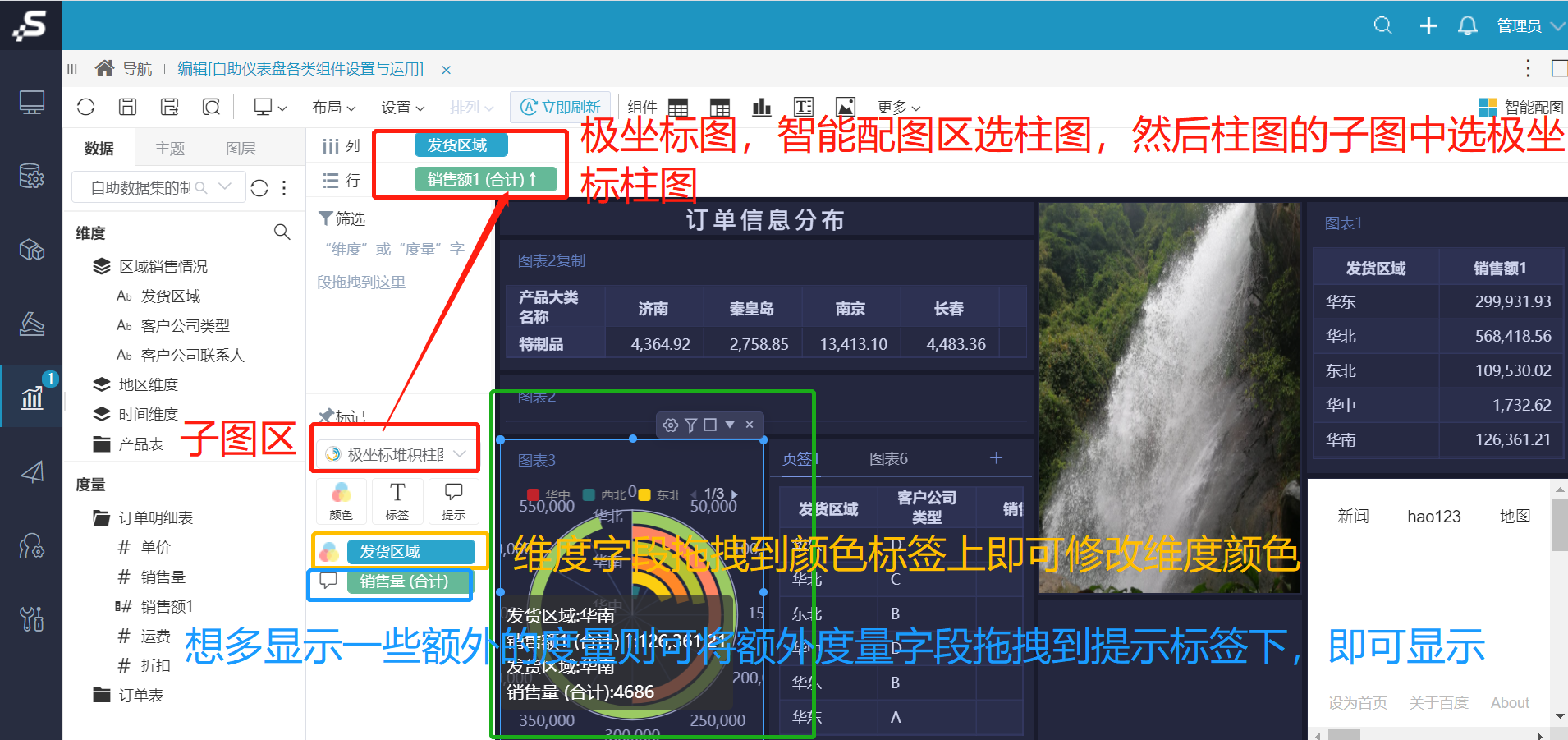The height and width of the screenshot is (740, 1568).
Task: Click the 立即刷新 button
Action: coord(561,107)
